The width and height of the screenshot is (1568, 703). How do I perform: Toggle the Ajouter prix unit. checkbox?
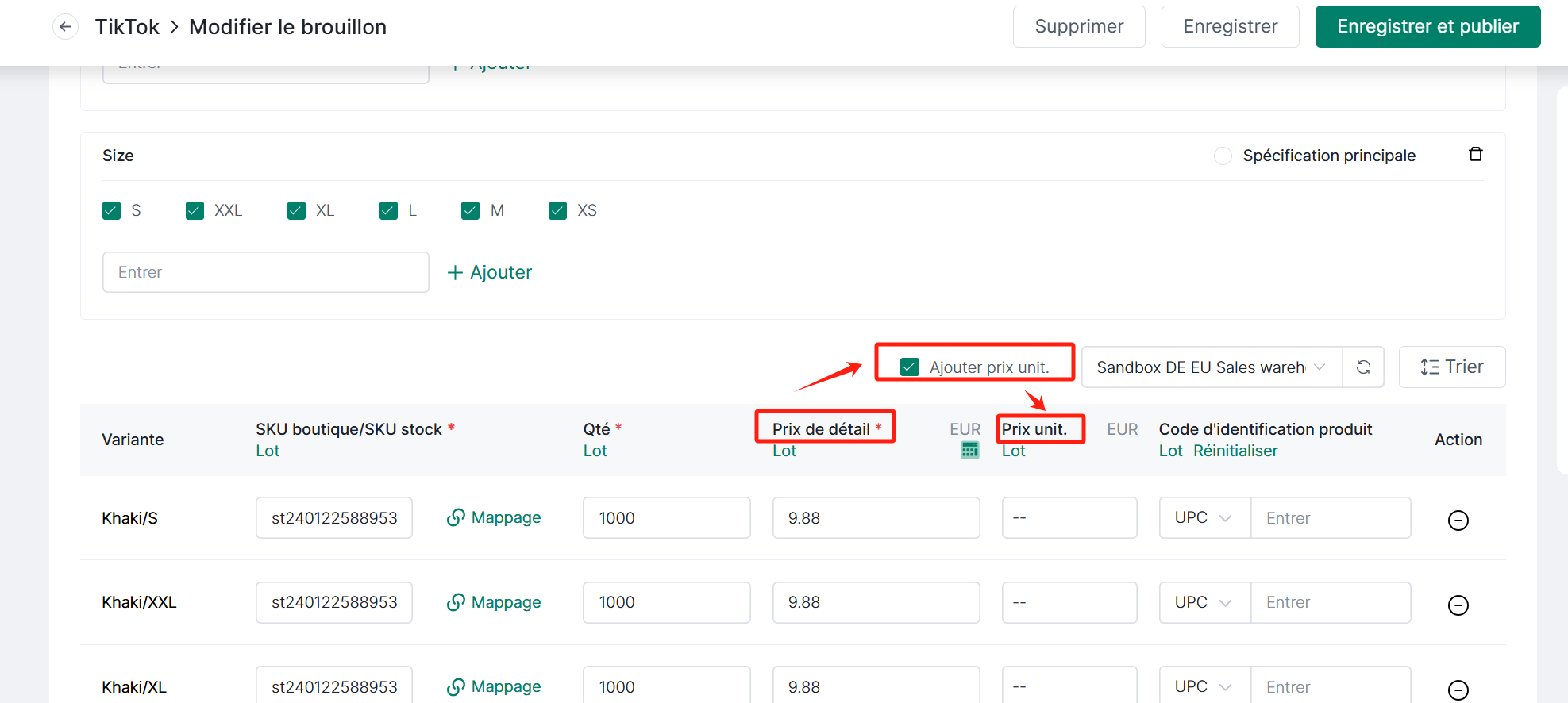[x=910, y=367]
